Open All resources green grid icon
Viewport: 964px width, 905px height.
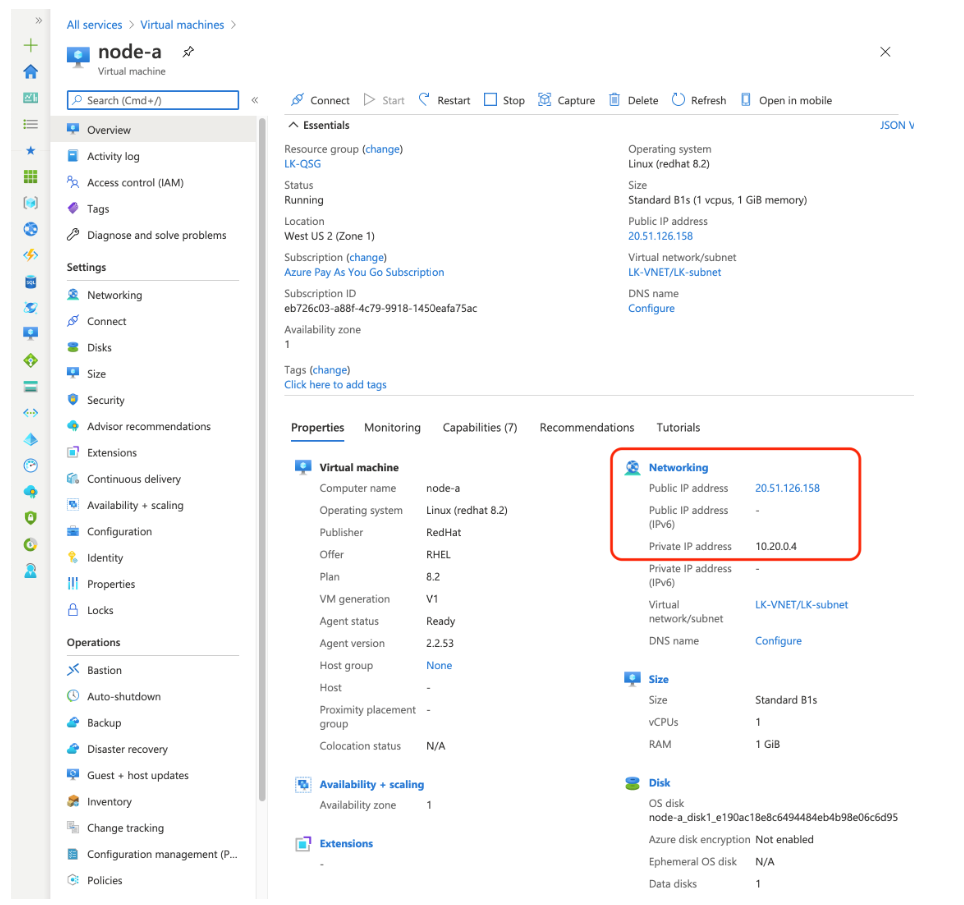click(30, 177)
